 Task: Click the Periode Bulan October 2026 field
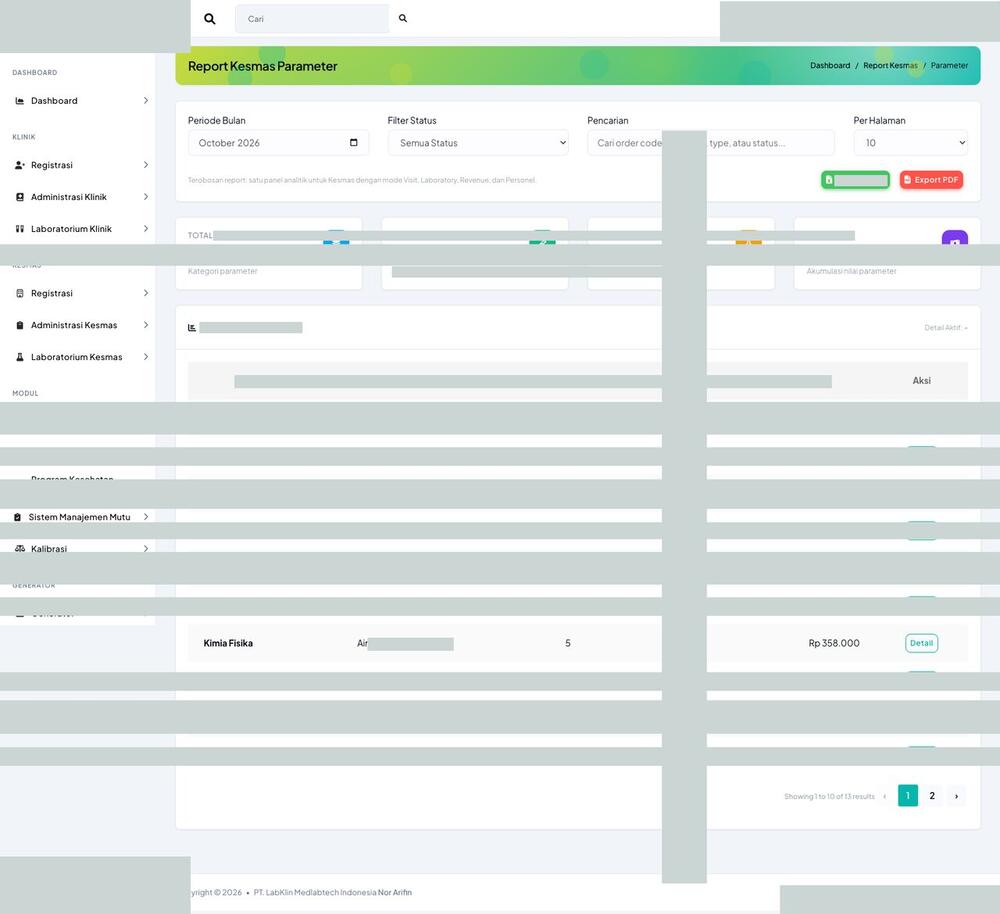278,143
